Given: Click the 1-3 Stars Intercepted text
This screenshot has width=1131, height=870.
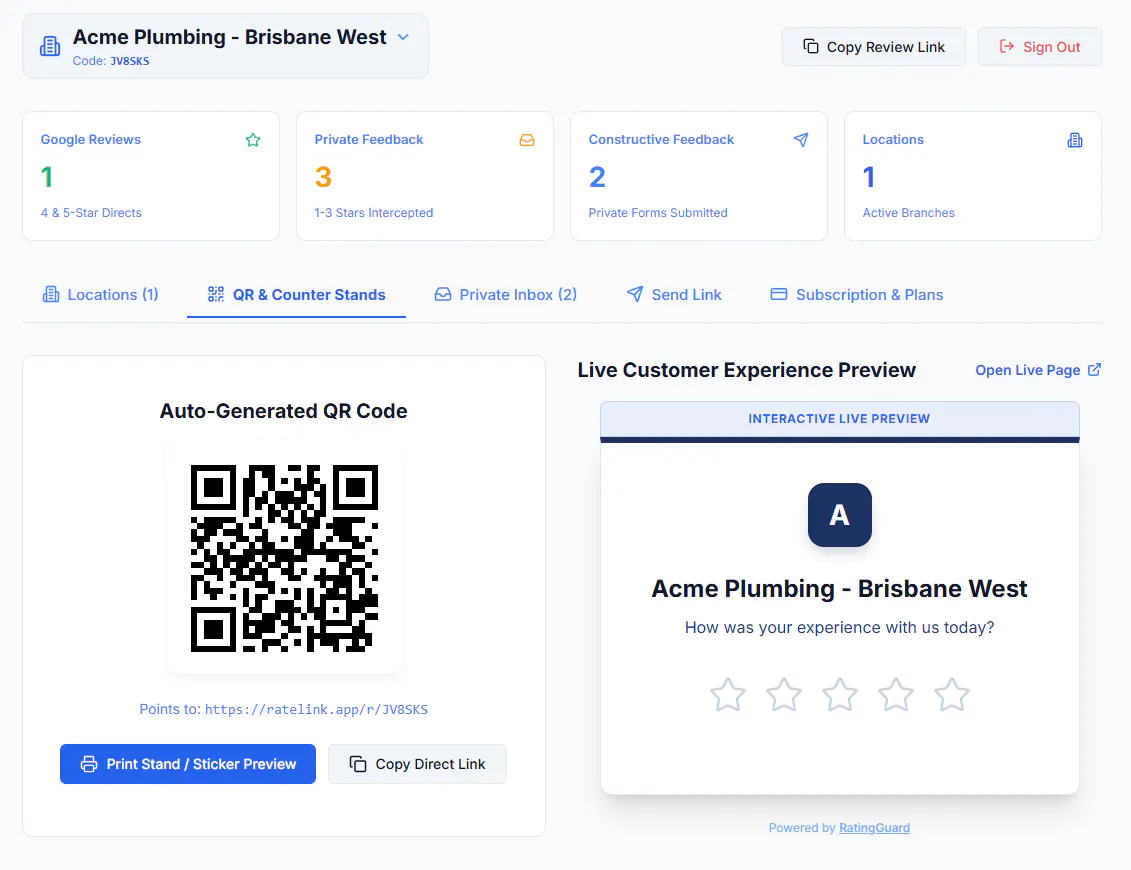Looking at the screenshot, I should pyautogui.click(x=374, y=213).
